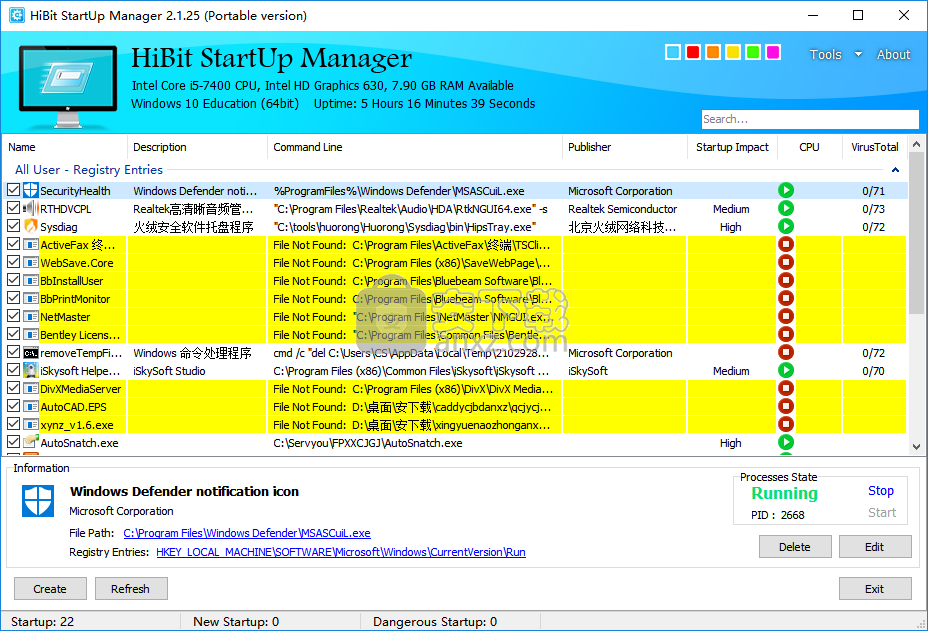Click the list scroll up arrow

point(916,144)
